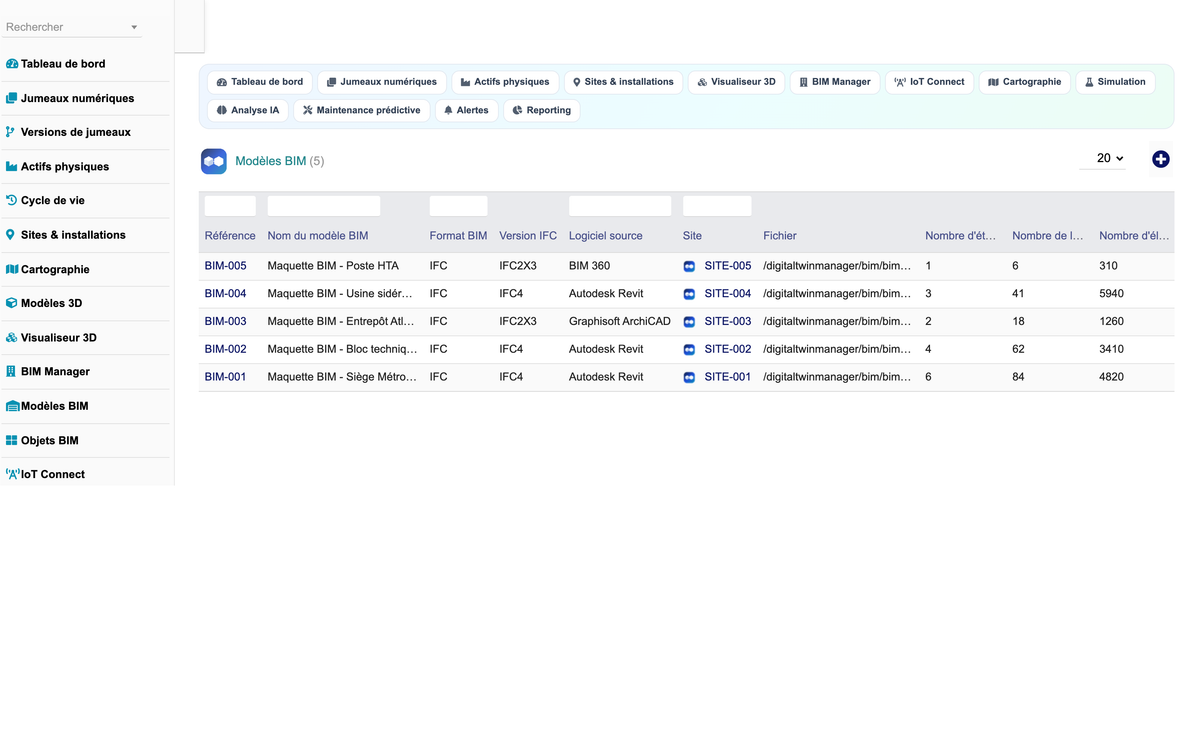This screenshot has height=743, width=1200.
Task: Click the Objets BIM grid icon
Action: 12,440
